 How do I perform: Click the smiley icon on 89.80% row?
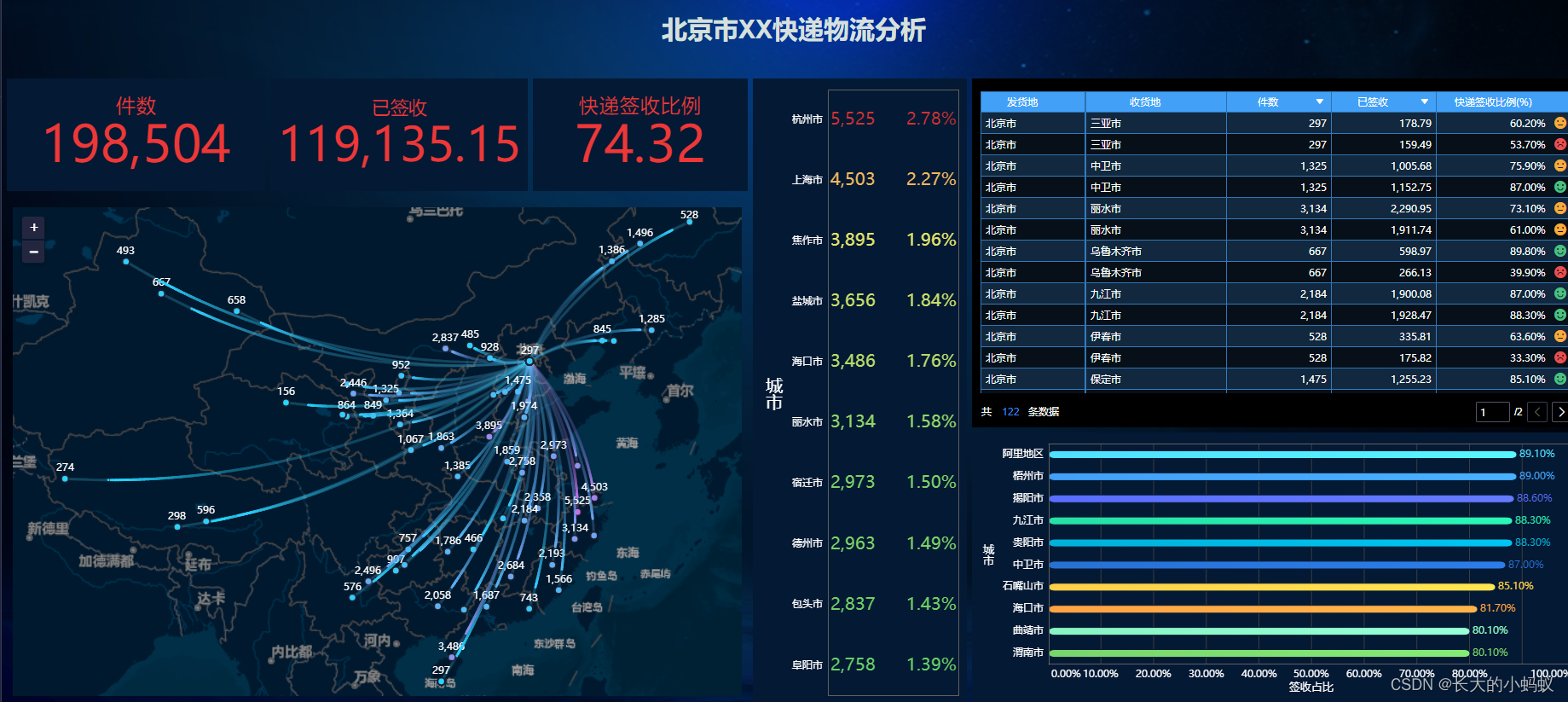click(1559, 251)
